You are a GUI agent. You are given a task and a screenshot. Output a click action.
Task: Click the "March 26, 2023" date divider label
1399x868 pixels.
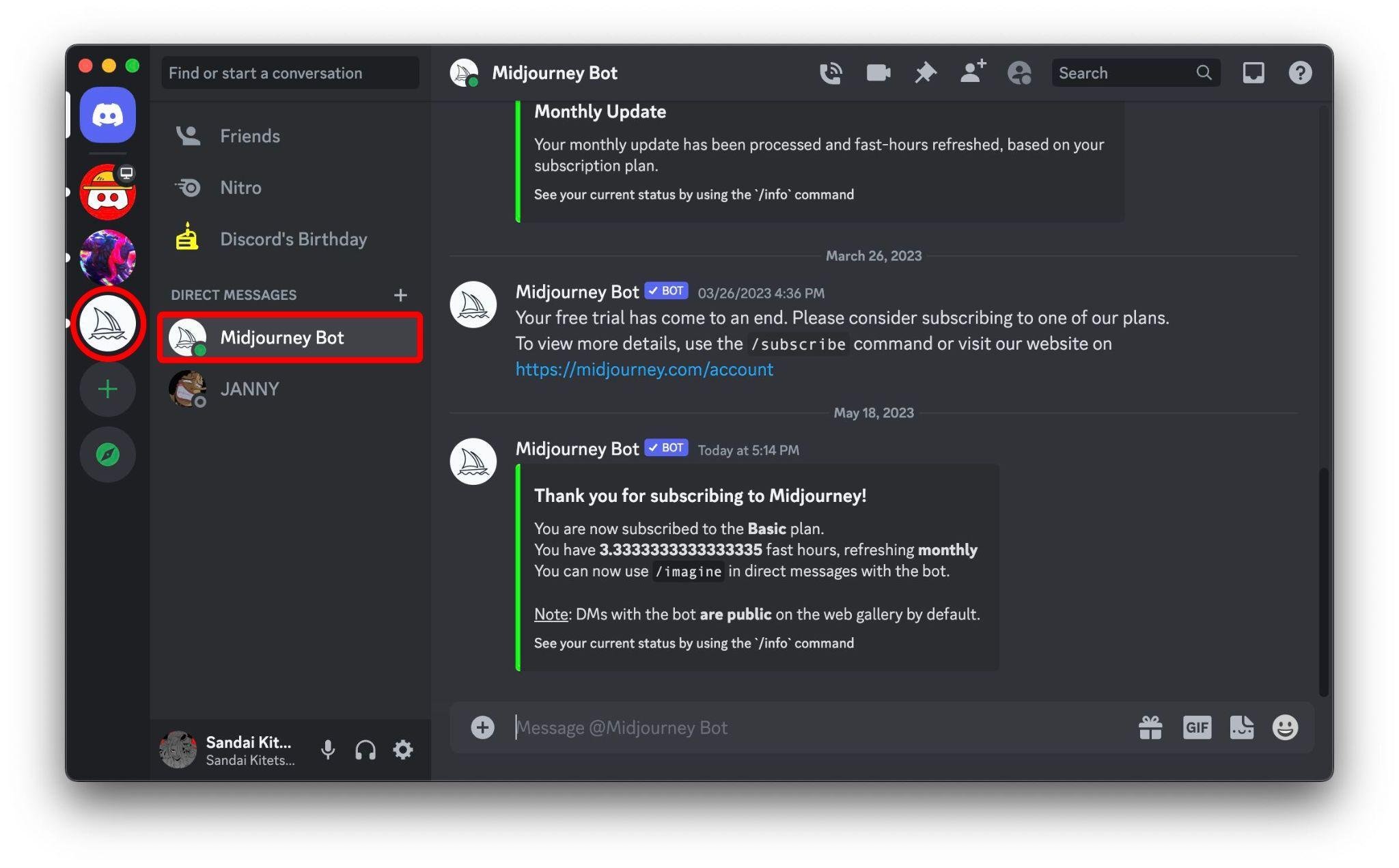874,256
